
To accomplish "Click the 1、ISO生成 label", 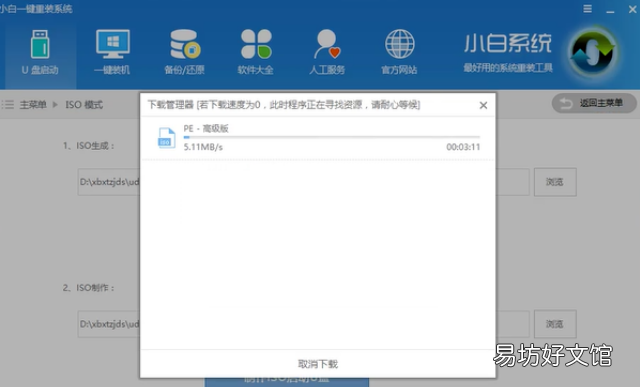I will [89, 146].
